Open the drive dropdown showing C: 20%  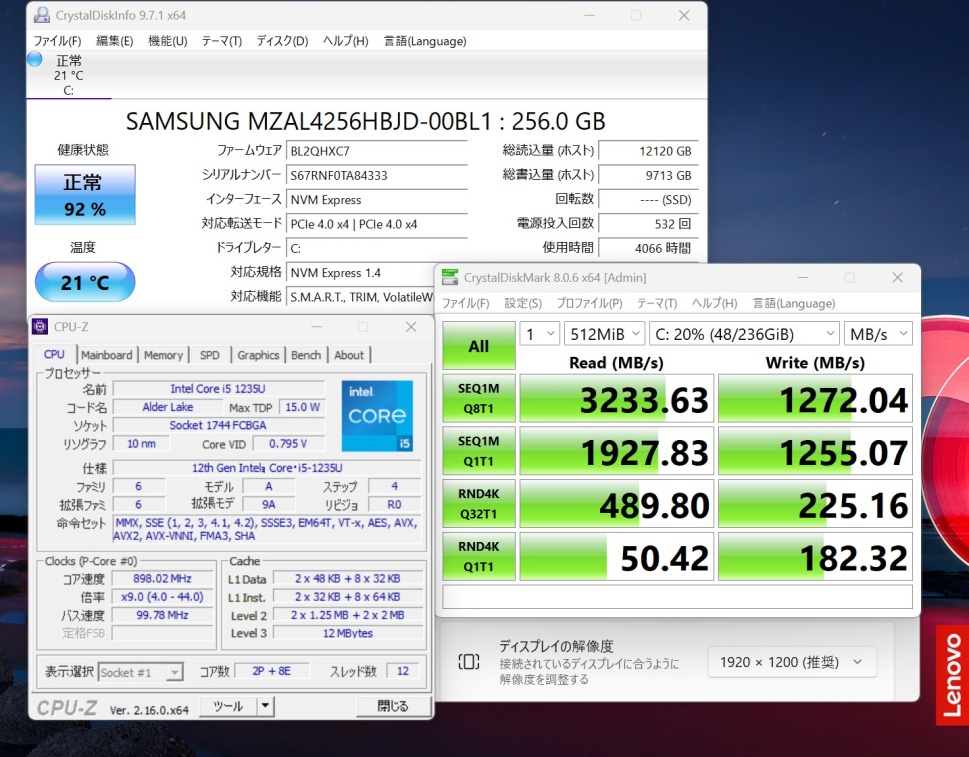[744, 334]
